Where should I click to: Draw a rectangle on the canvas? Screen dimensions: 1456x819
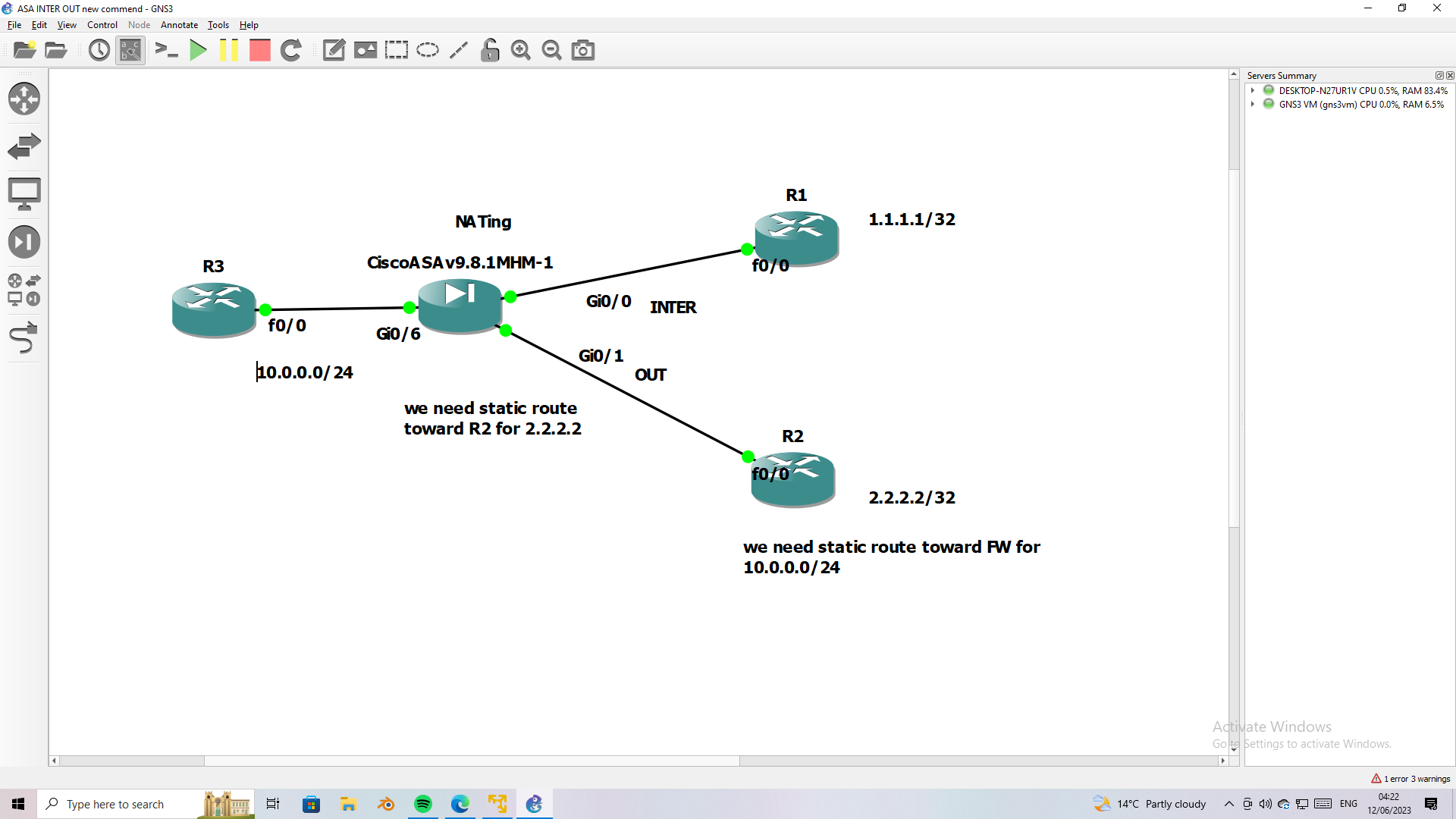click(397, 50)
